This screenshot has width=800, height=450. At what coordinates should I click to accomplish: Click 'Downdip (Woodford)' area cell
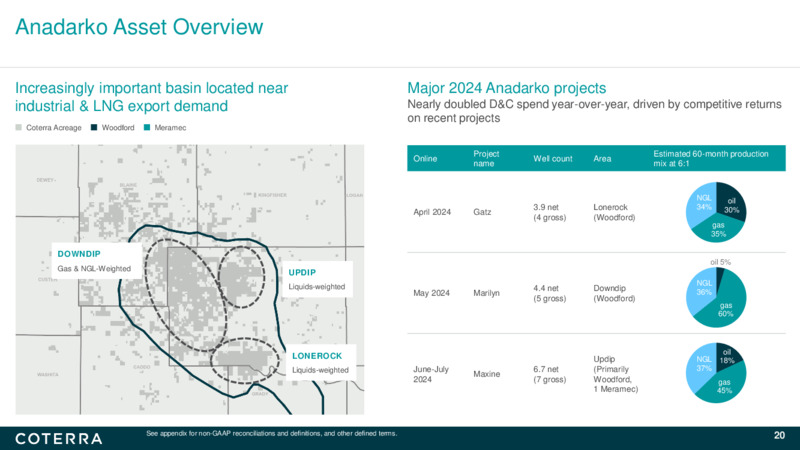(x=614, y=293)
